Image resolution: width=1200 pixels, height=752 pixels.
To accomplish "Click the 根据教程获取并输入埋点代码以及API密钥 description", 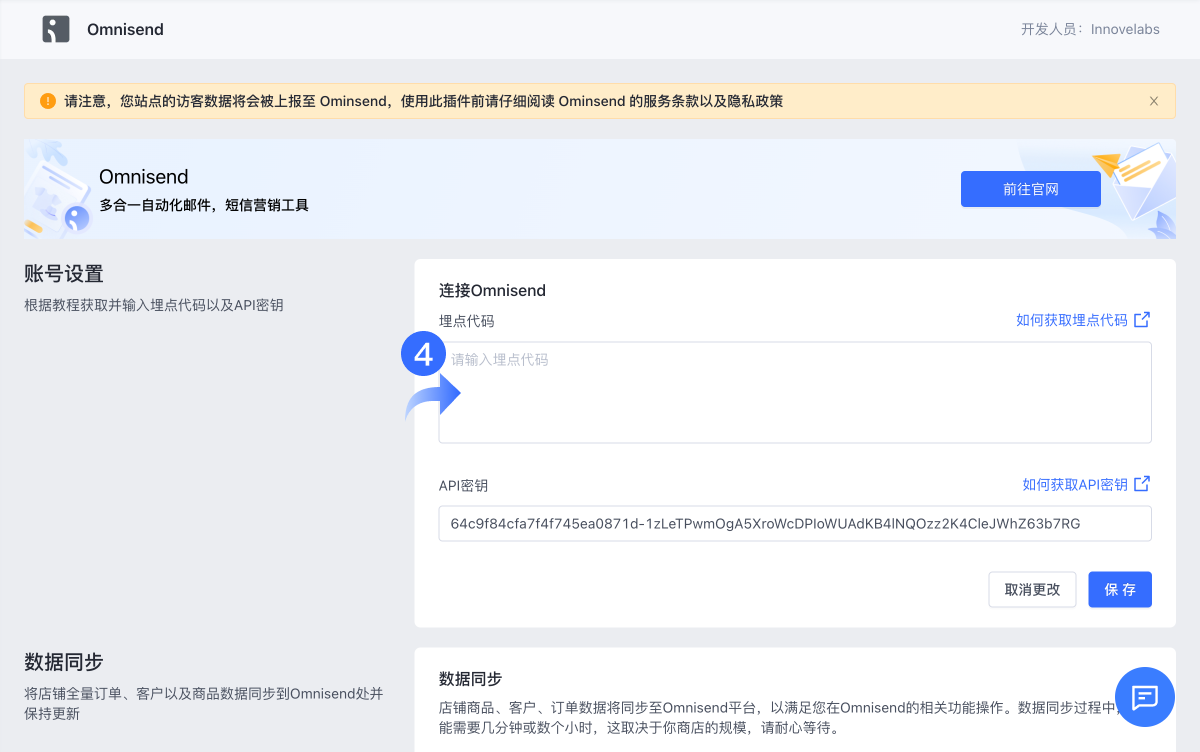I will click(154, 305).
